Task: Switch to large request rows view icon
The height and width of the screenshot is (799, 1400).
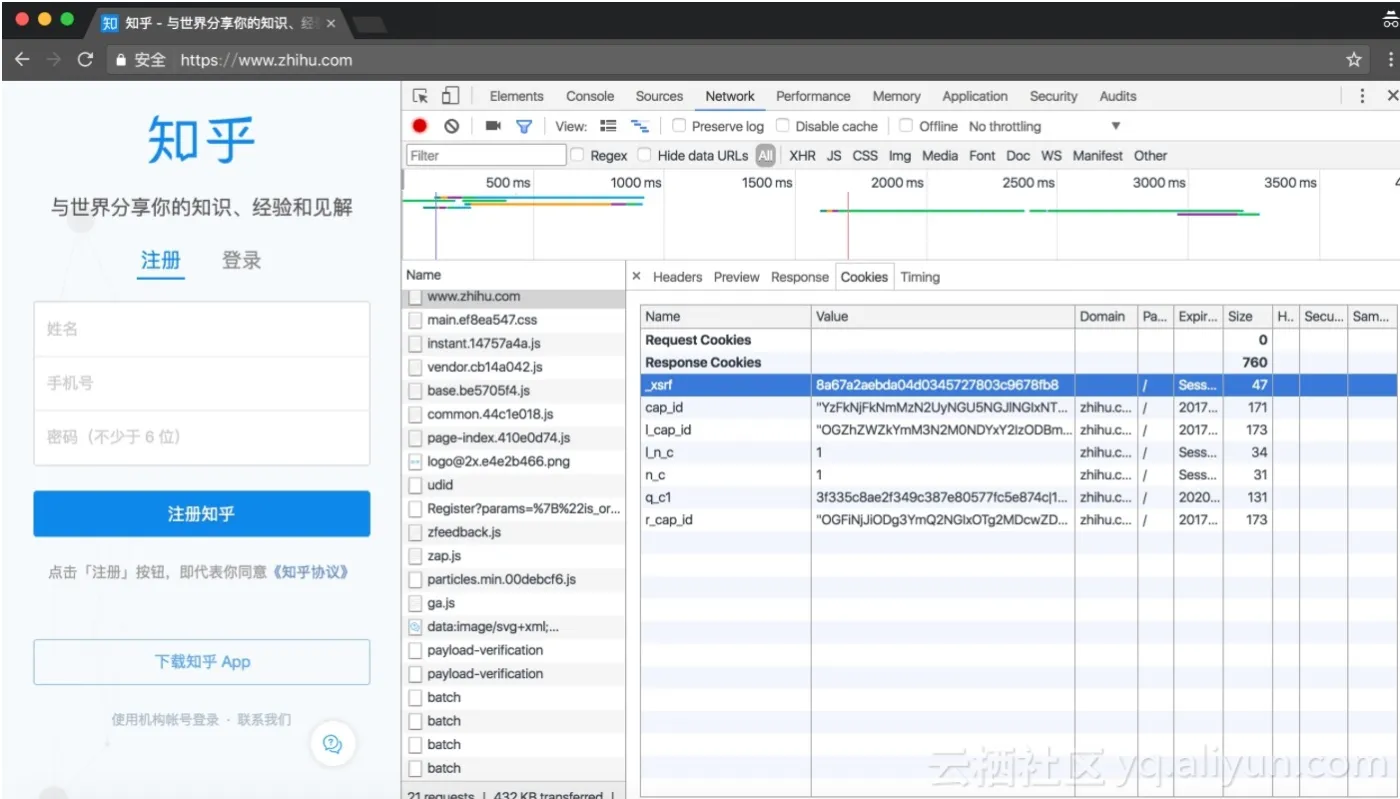Action: (x=608, y=126)
